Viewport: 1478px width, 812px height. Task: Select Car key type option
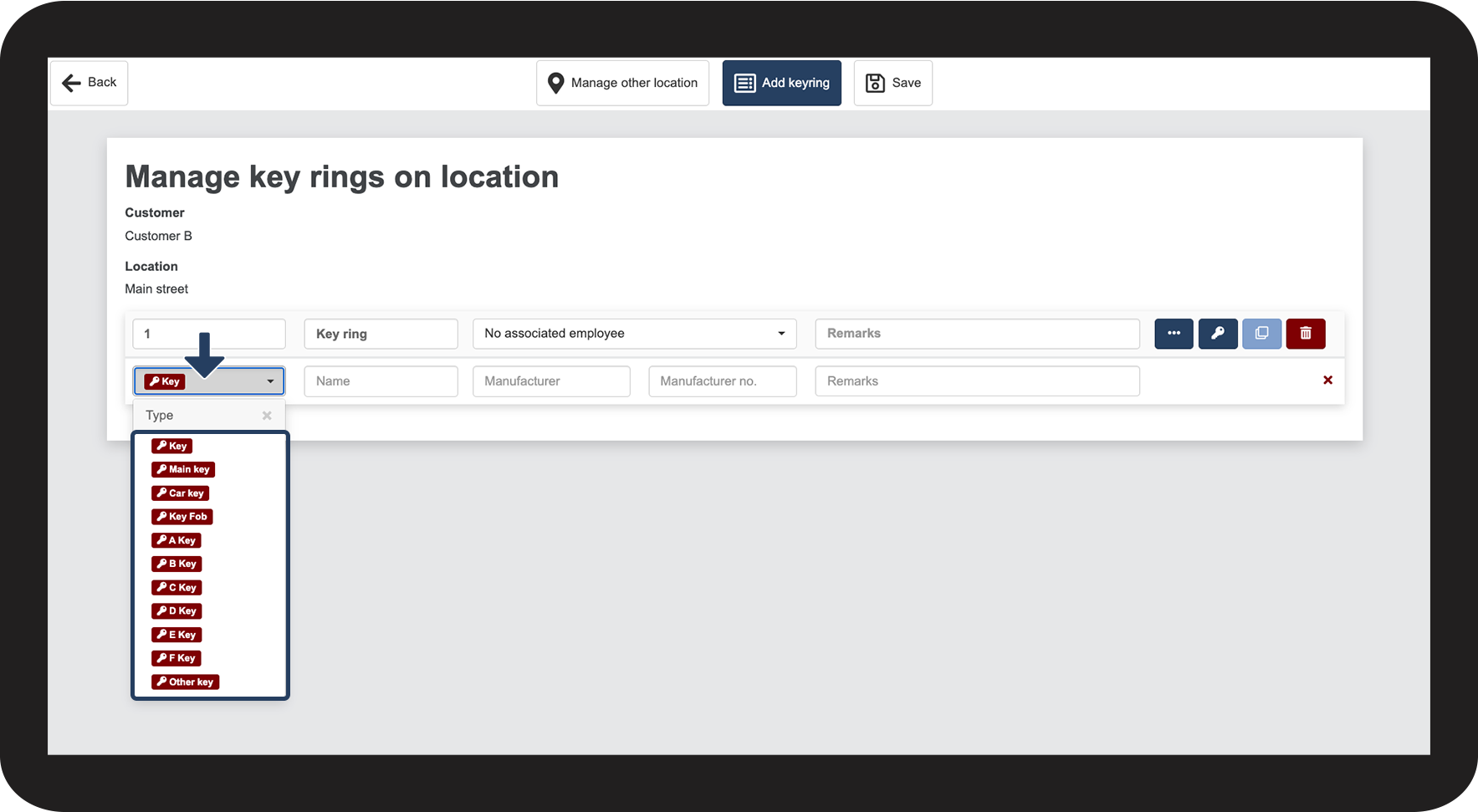pos(181,493)
